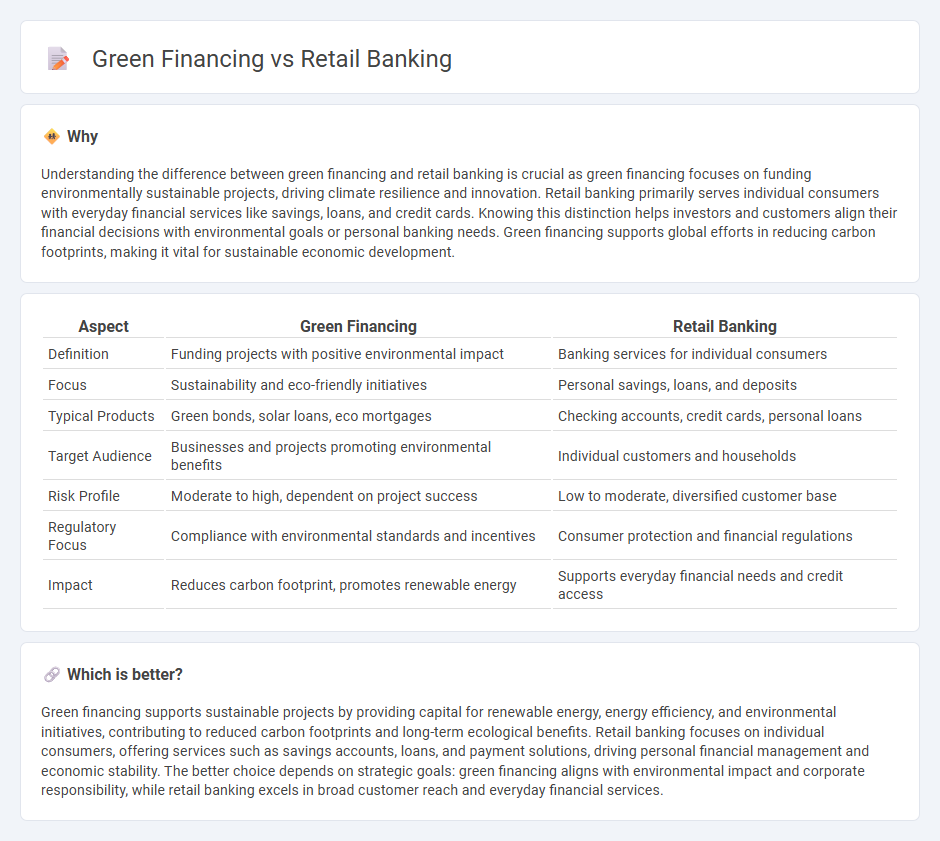
Task: Click the paragraph starting 'Green financing supports sustainable'
Action: click(455, 751)
